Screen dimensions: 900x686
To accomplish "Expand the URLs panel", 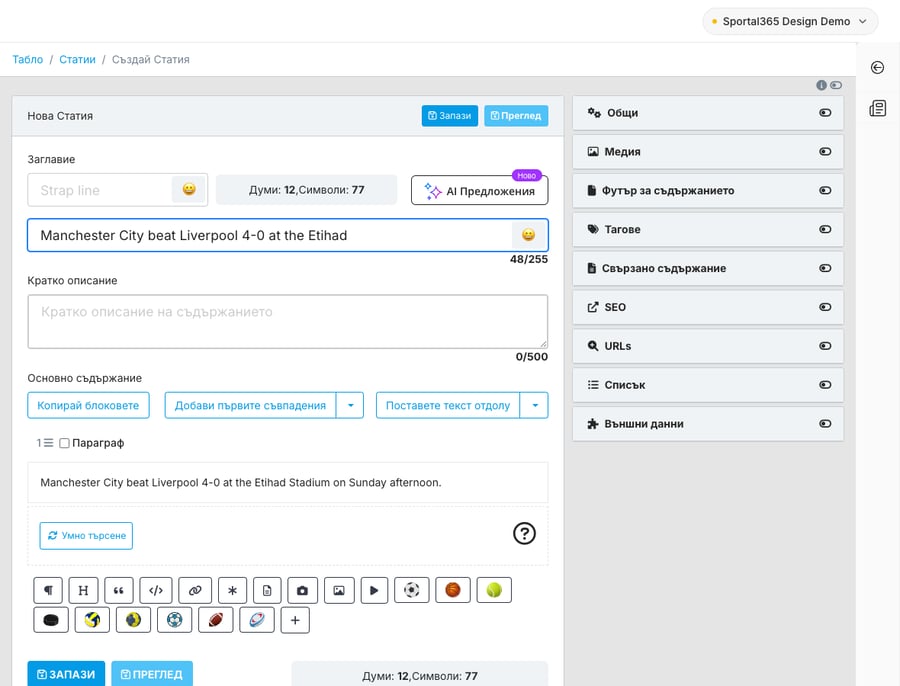I will [708, 346].
